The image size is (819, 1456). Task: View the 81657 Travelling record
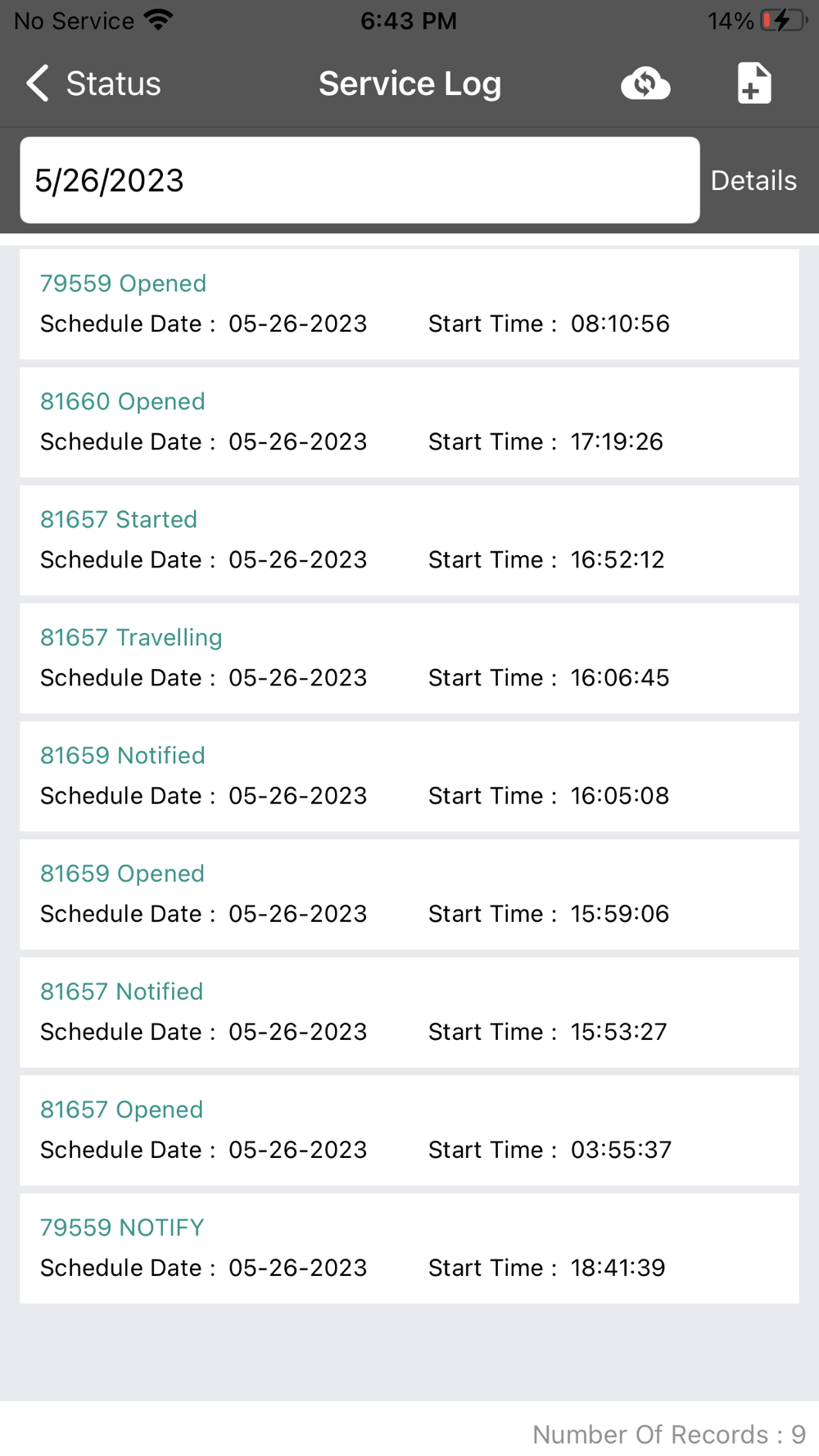click(409, 658)
